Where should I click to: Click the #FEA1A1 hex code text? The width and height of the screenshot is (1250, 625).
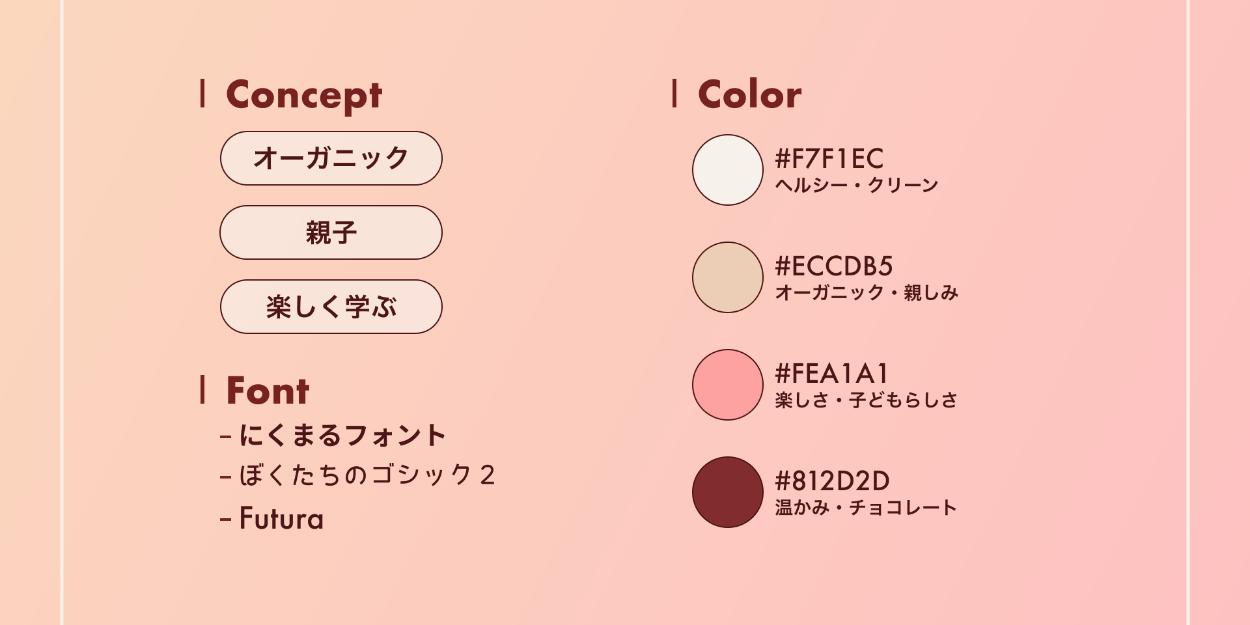832,373
